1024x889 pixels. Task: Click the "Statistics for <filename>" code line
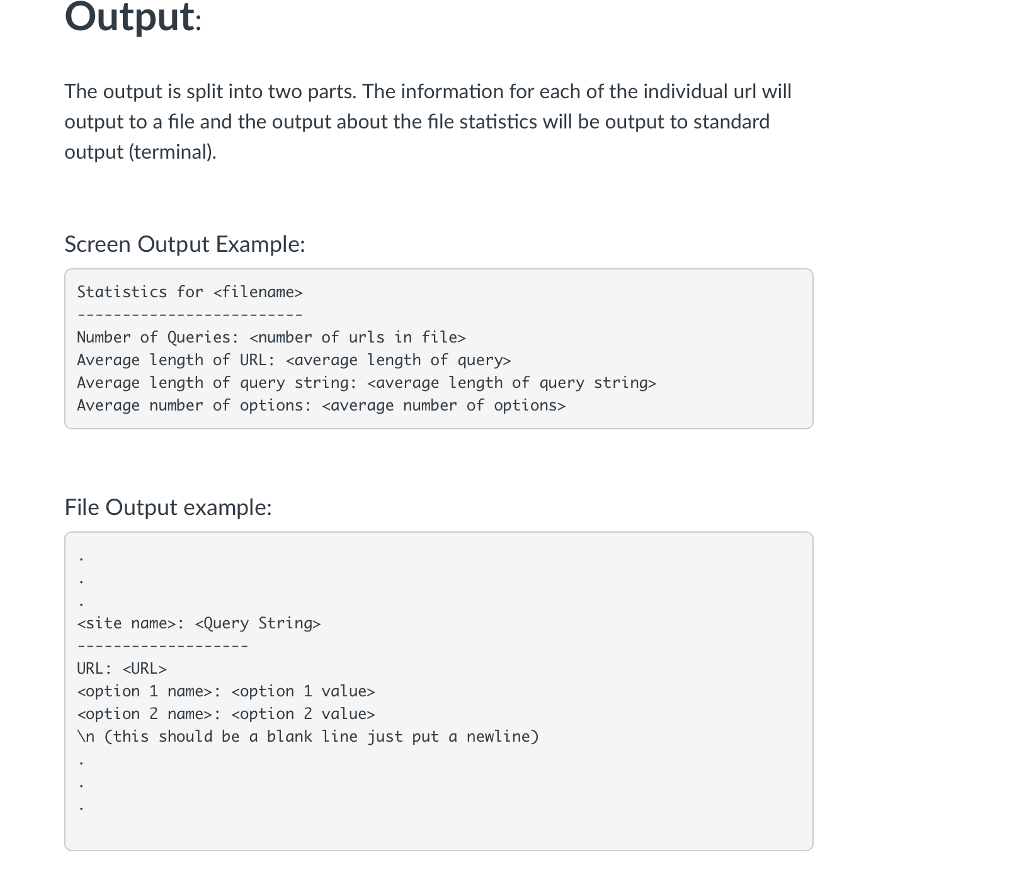(x=189, y=292)
